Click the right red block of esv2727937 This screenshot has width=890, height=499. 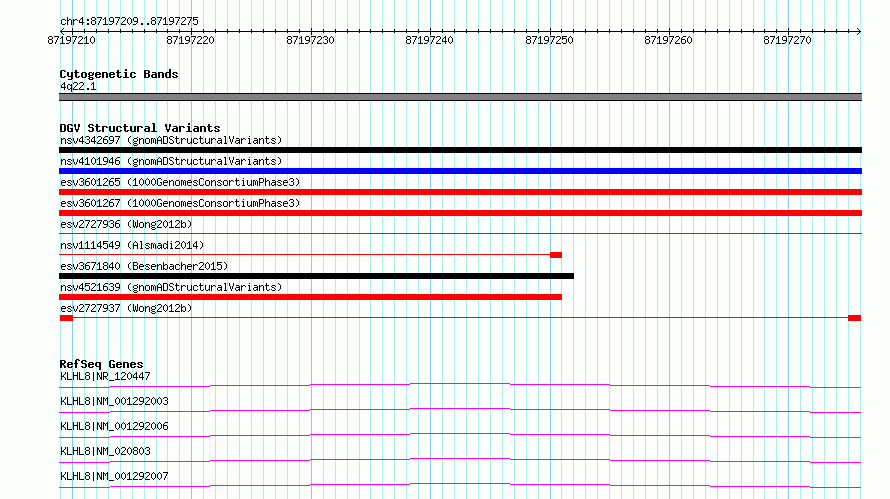[854, 318]
